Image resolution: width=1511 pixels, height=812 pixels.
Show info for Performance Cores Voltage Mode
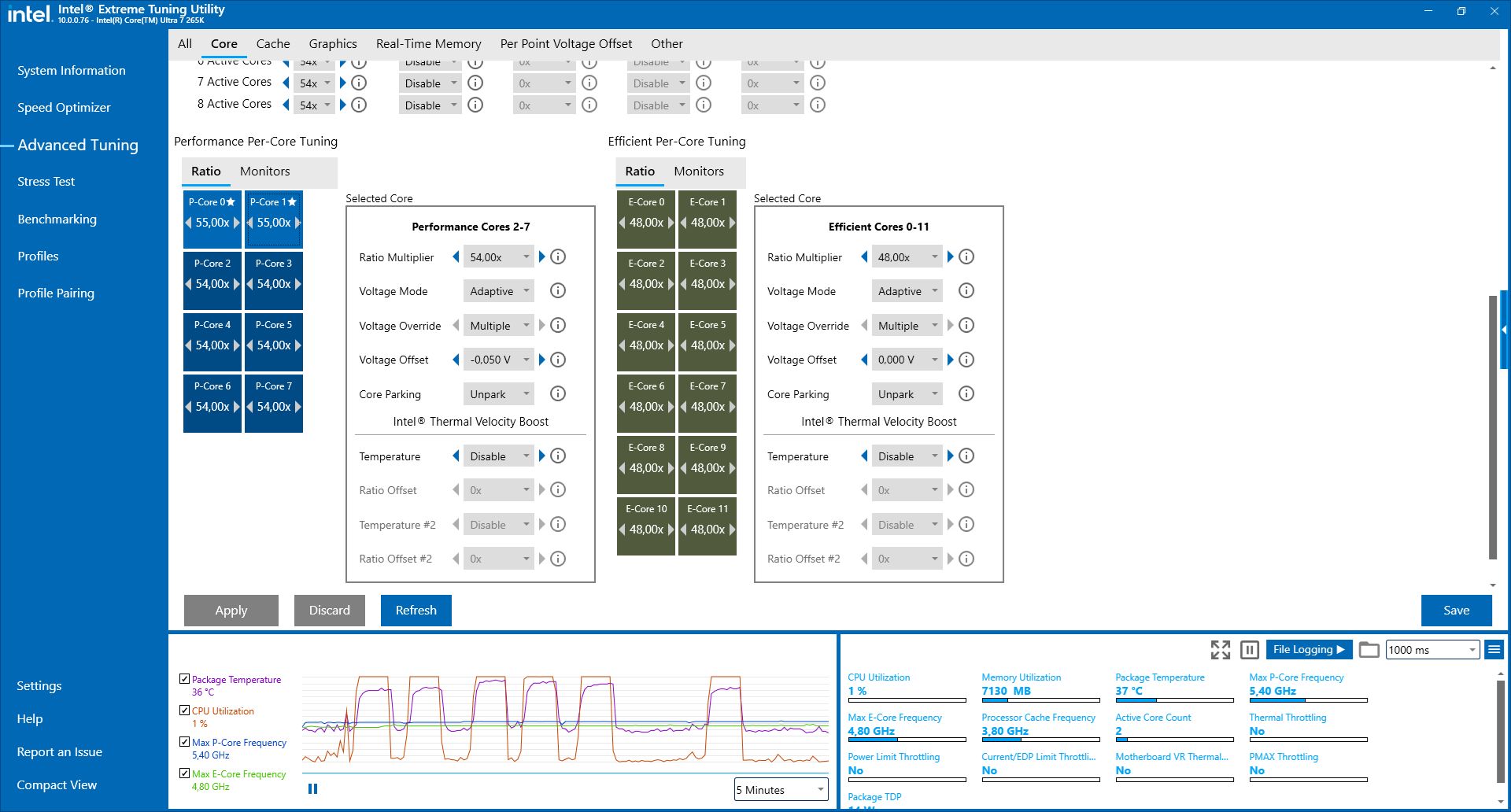[x=558, y=291]
